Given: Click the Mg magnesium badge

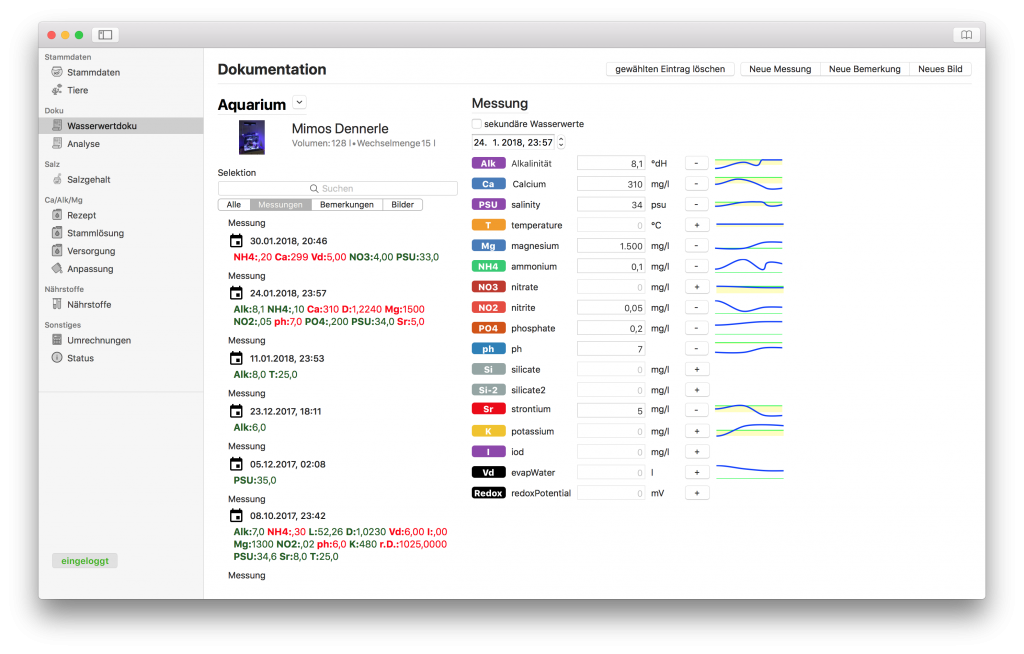Looking at the screenshot, I should click(488, 246).
